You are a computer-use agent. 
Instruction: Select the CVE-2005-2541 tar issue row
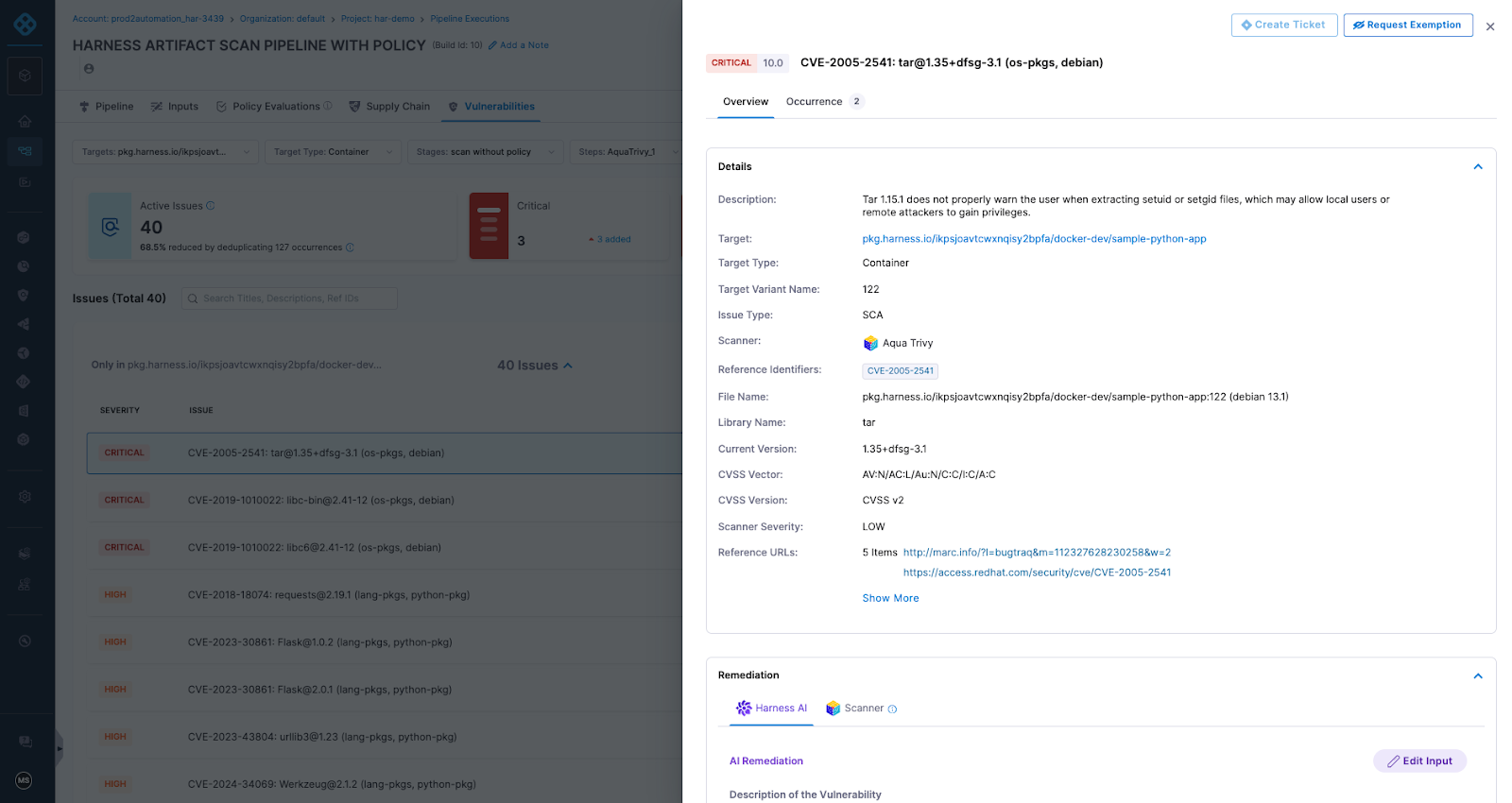(385, 453)
